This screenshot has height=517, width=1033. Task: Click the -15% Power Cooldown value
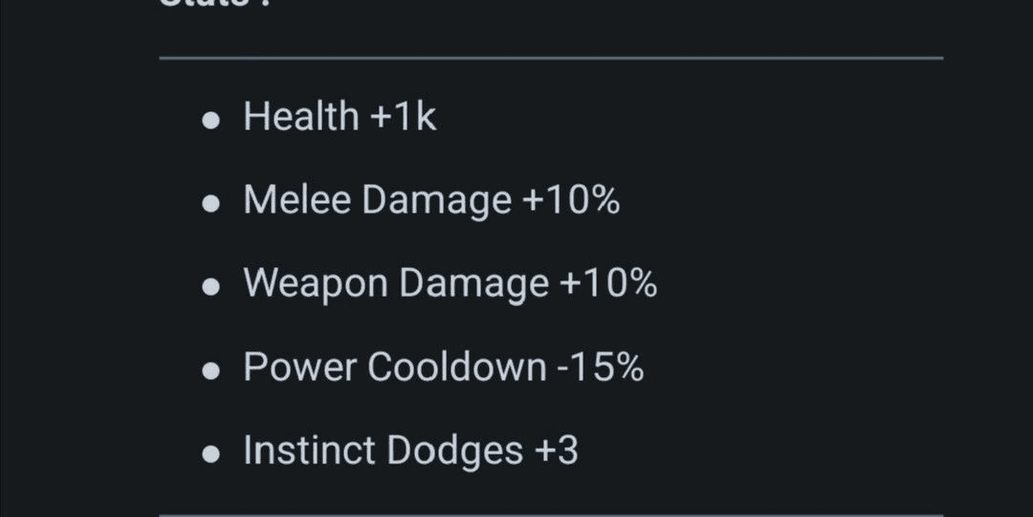click(x=600, y=367)
